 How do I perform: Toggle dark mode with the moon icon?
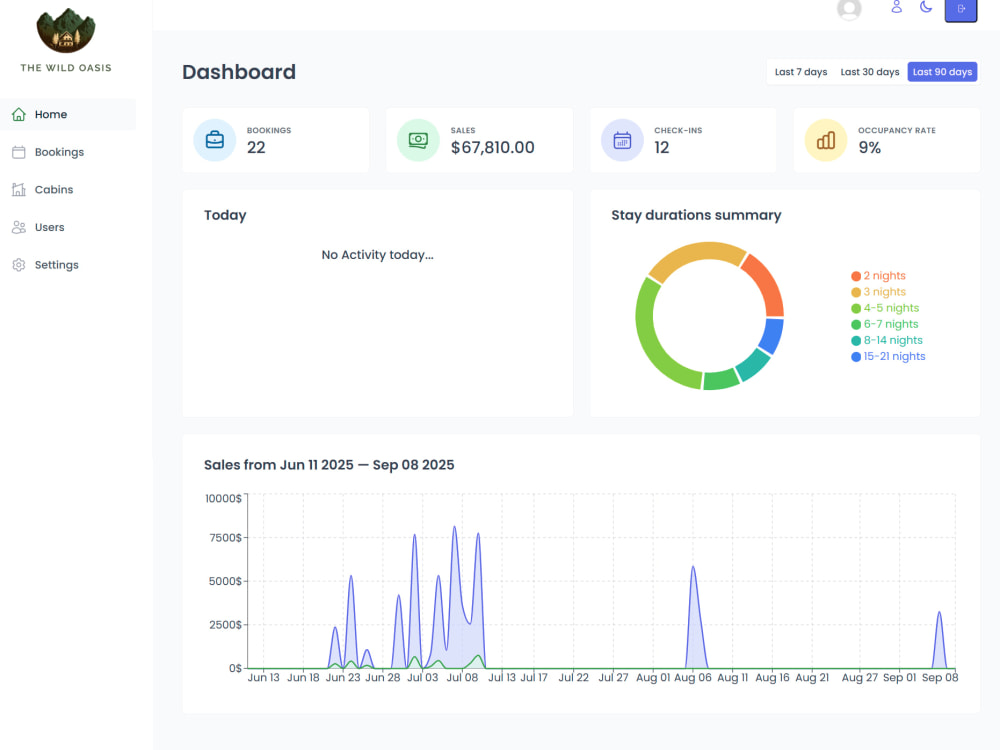coord(926,8)
